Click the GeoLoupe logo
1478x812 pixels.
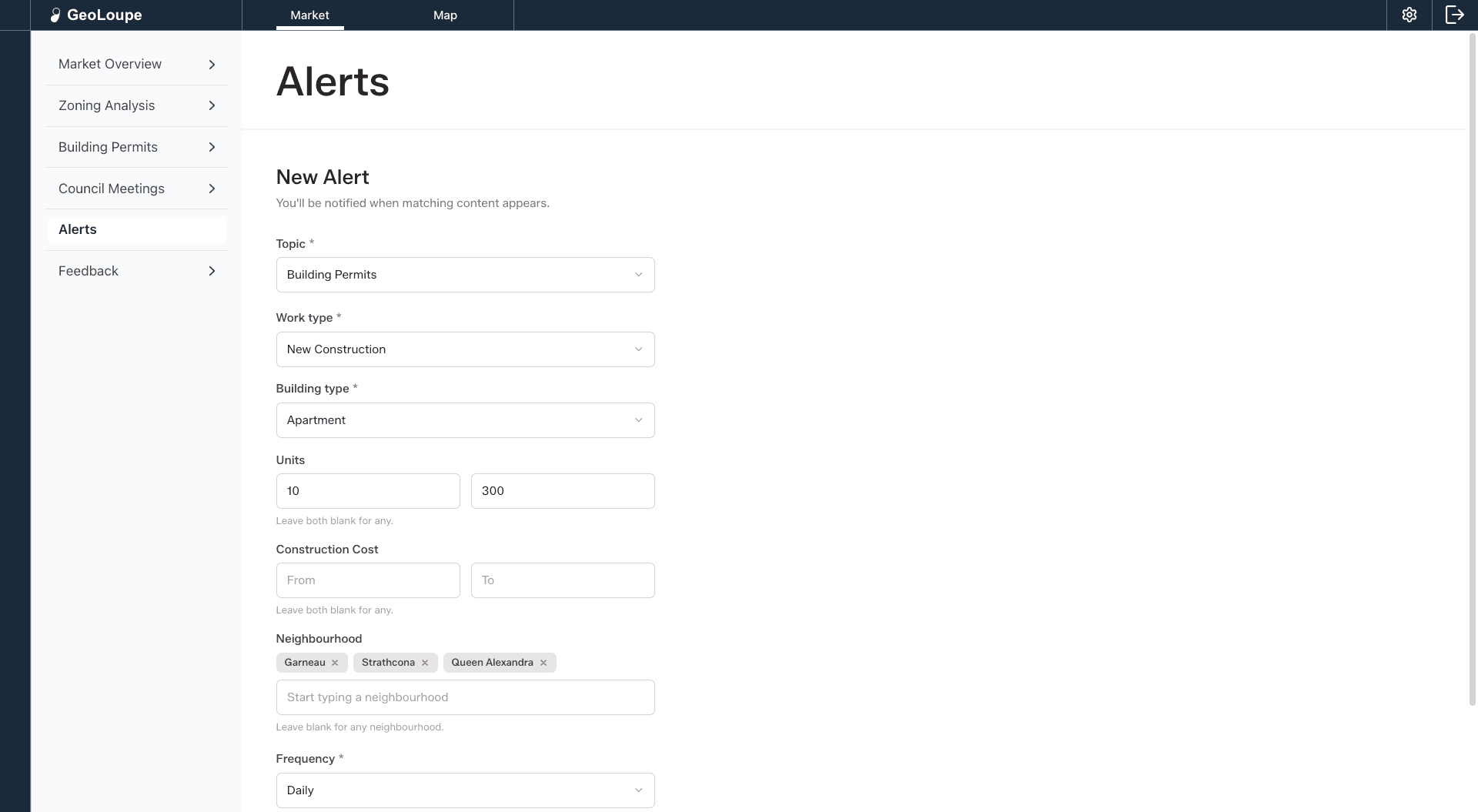[96, 15]
